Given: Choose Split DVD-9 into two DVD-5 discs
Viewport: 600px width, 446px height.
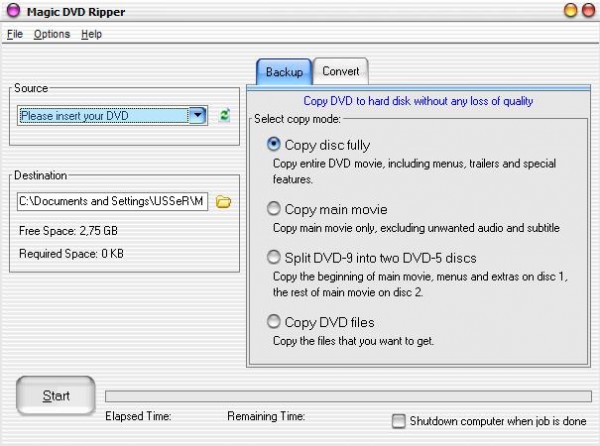Looking at the screenshot, I should tap(273, 257).
